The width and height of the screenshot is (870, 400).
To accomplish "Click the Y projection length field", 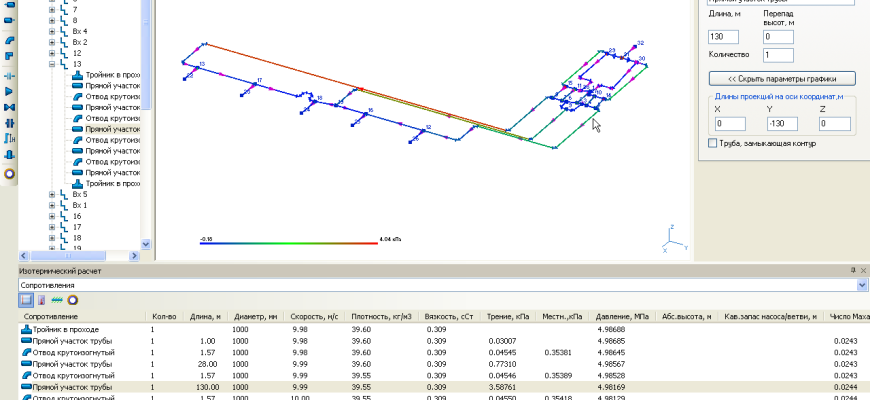I will click(781, 124).
